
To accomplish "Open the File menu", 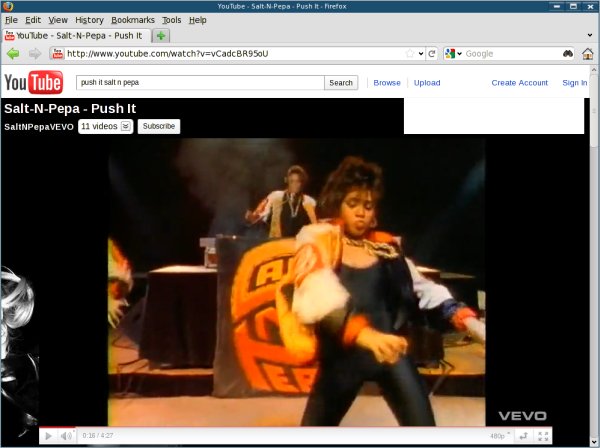I will pyautogui.click(x=11, y=20).
